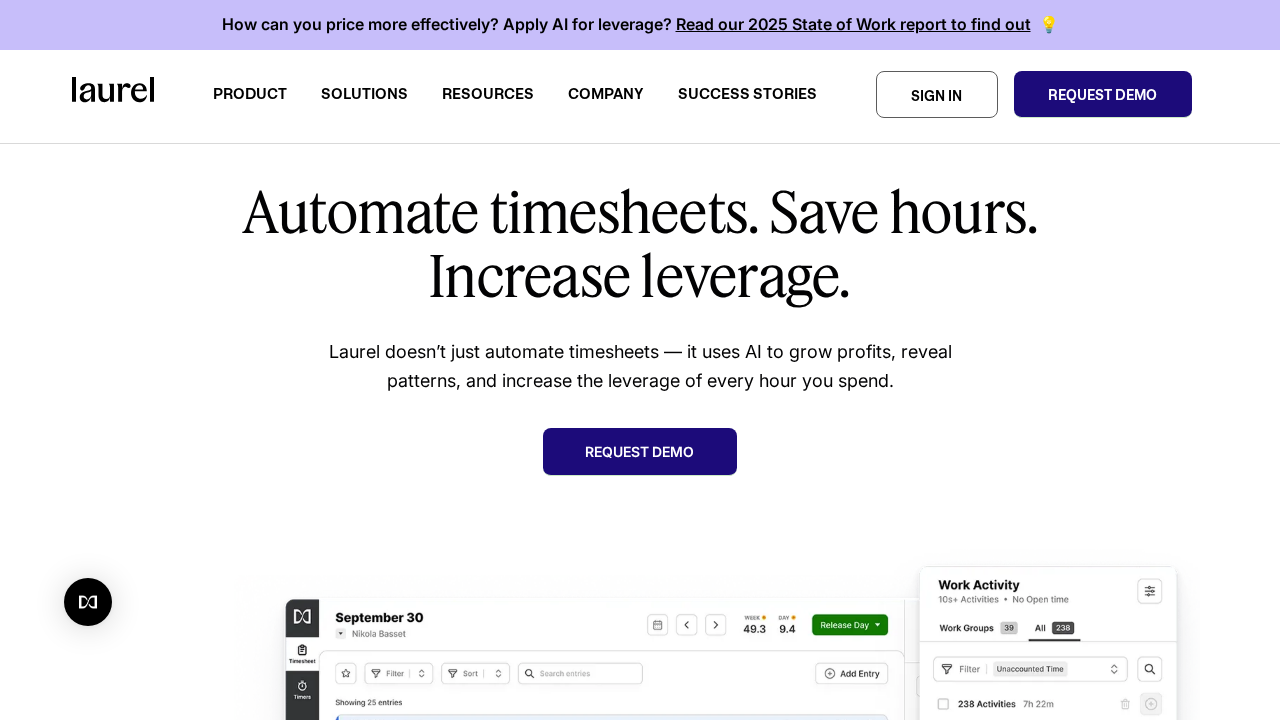Open the Laurel chat widget bubble
Image resolution: width=1280 pixels, height=720 pixels.
tap(88, 602)
